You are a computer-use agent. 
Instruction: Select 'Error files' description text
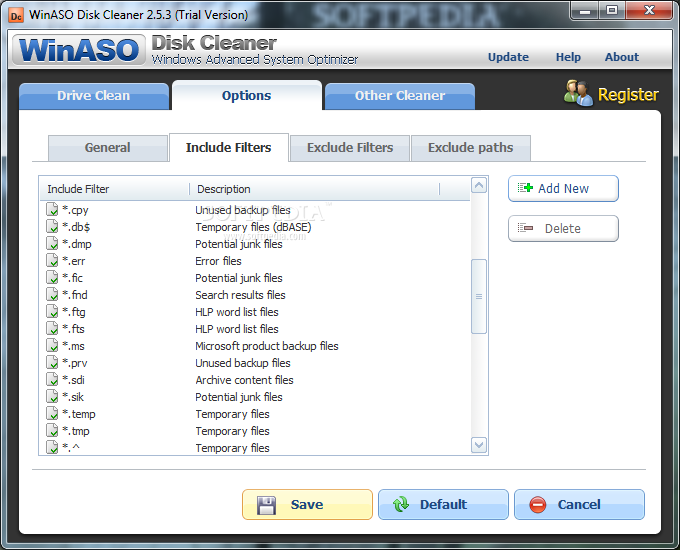[218, 261]
